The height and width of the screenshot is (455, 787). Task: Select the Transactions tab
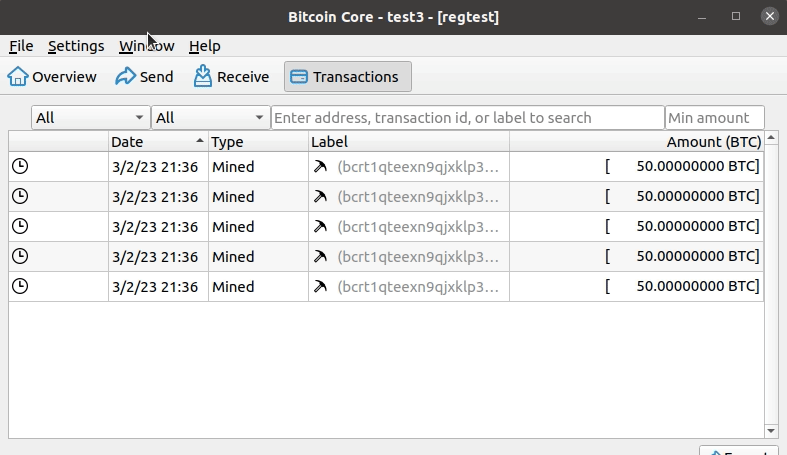348,77
